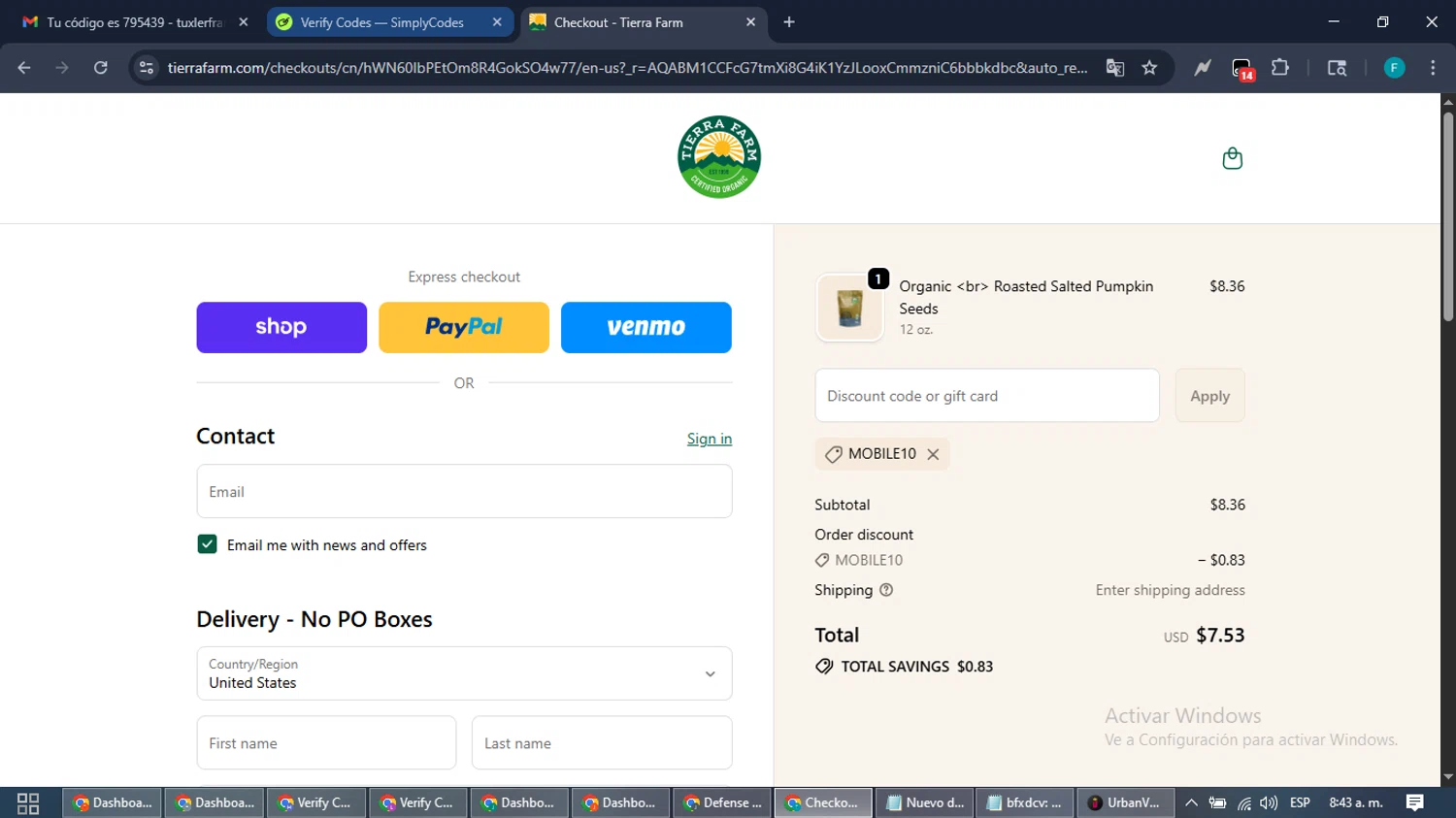
Task: Open the network icon in system tray
Action: [x=1243, y=803]
